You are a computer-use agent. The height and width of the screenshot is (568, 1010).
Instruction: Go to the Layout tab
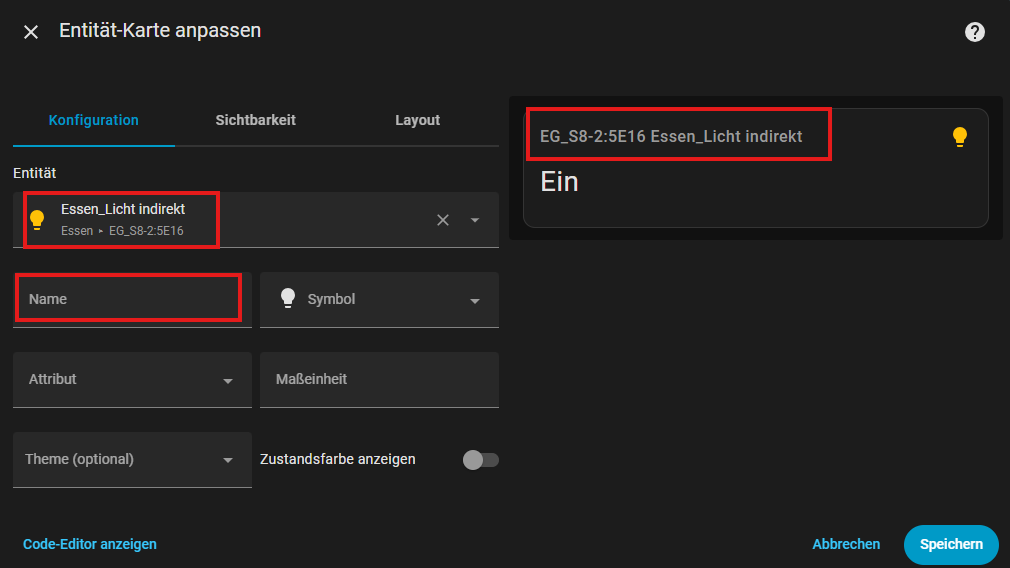(x=417, y=120)
